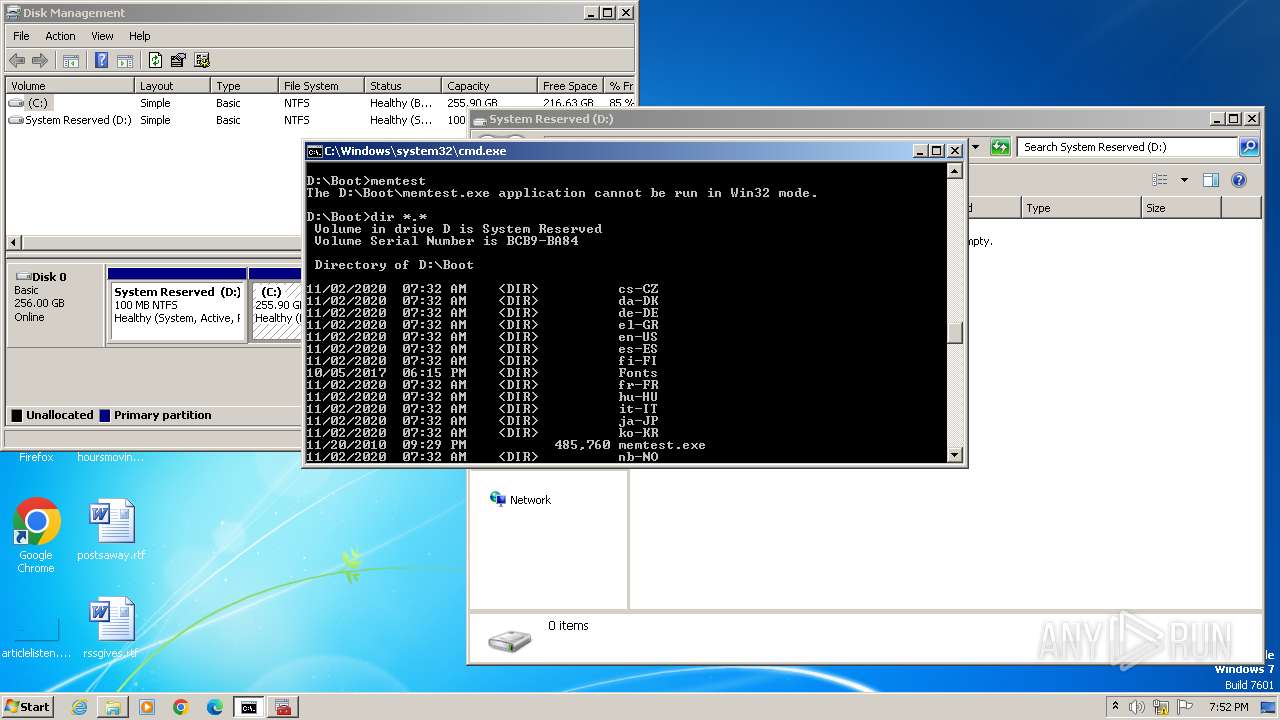
Task: Open the Google Chrome desktop shortcut
Action: (x=36, y=535)
